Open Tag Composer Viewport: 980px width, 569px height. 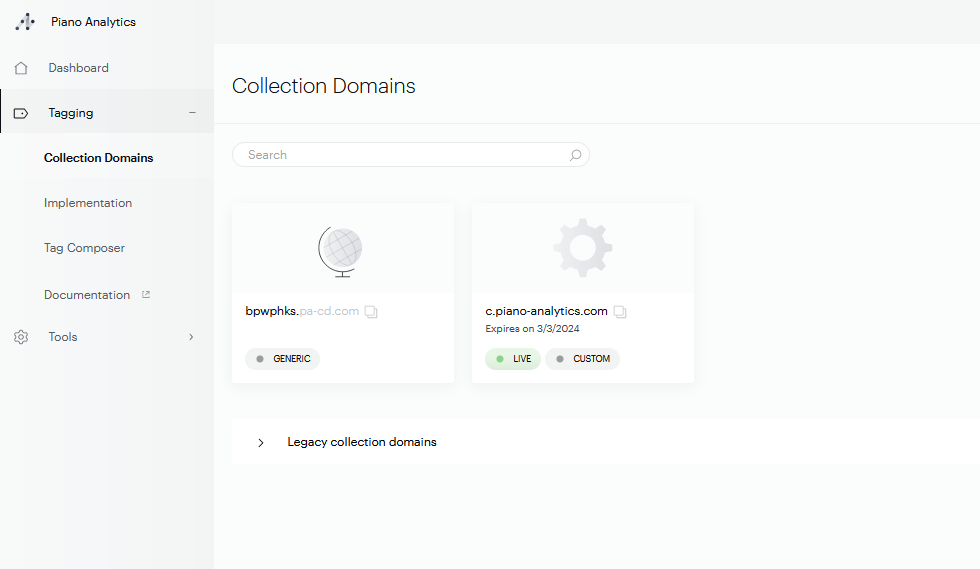point(84,248)
